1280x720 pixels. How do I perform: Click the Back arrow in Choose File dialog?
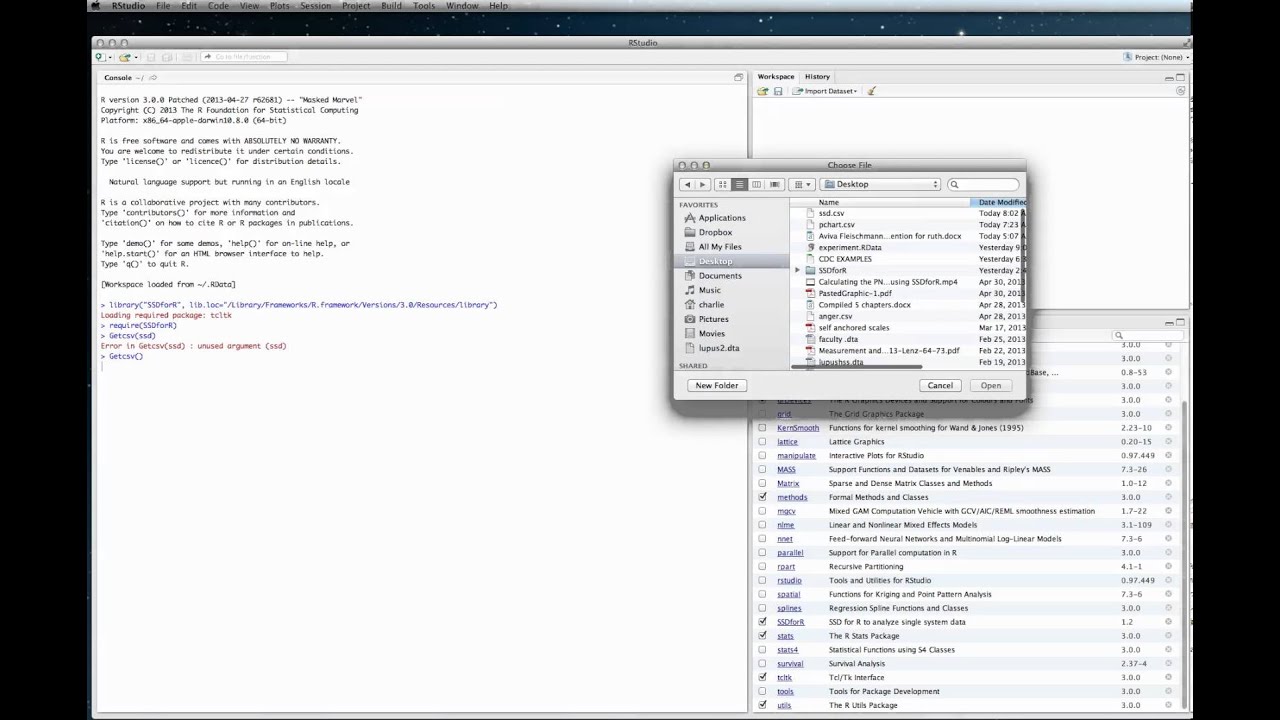coord(687,184)
